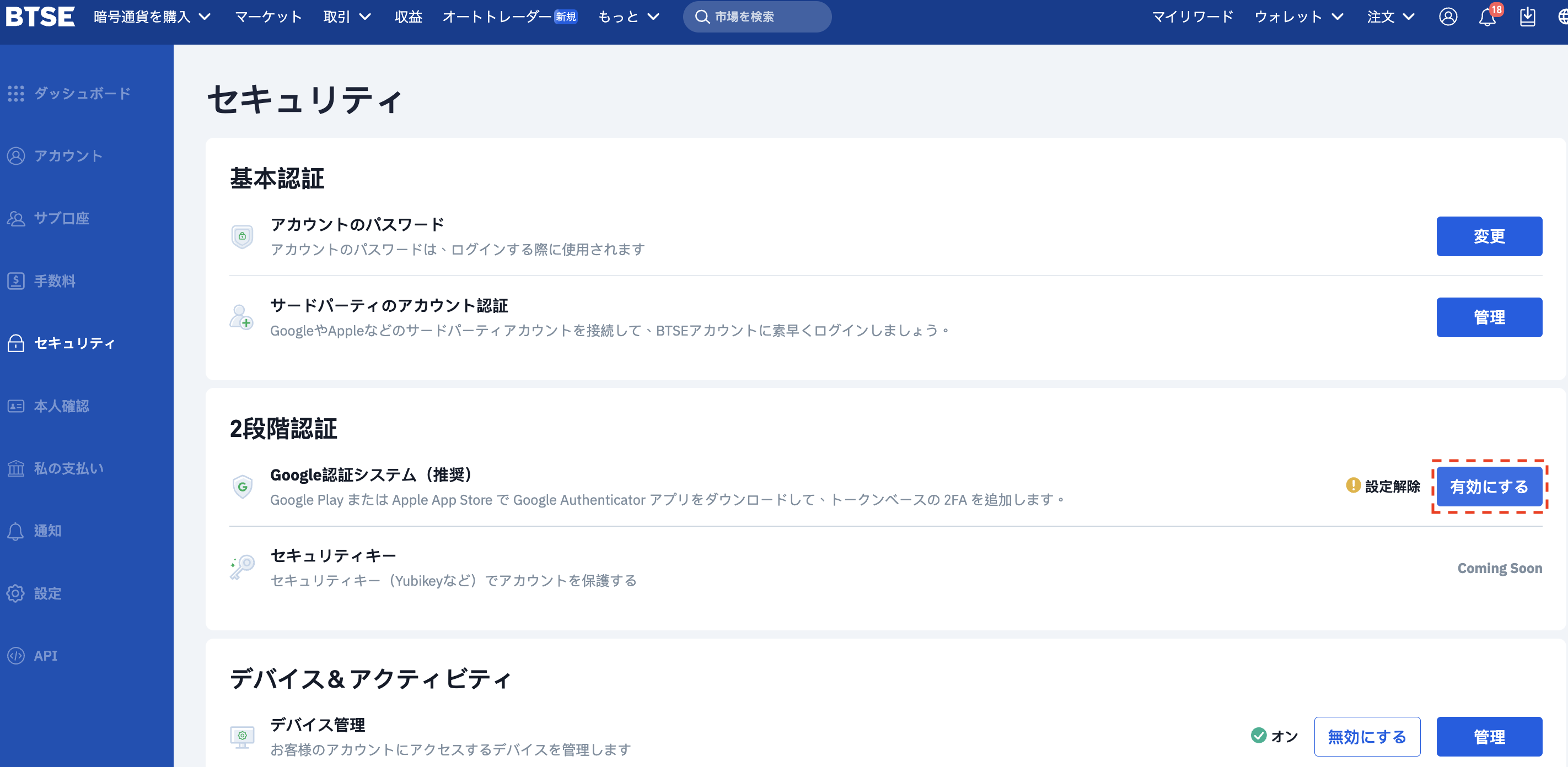This screenshot has height=767, width=1568.
Task: Open マイリワード link
Action: click(x=1192, y=17)
